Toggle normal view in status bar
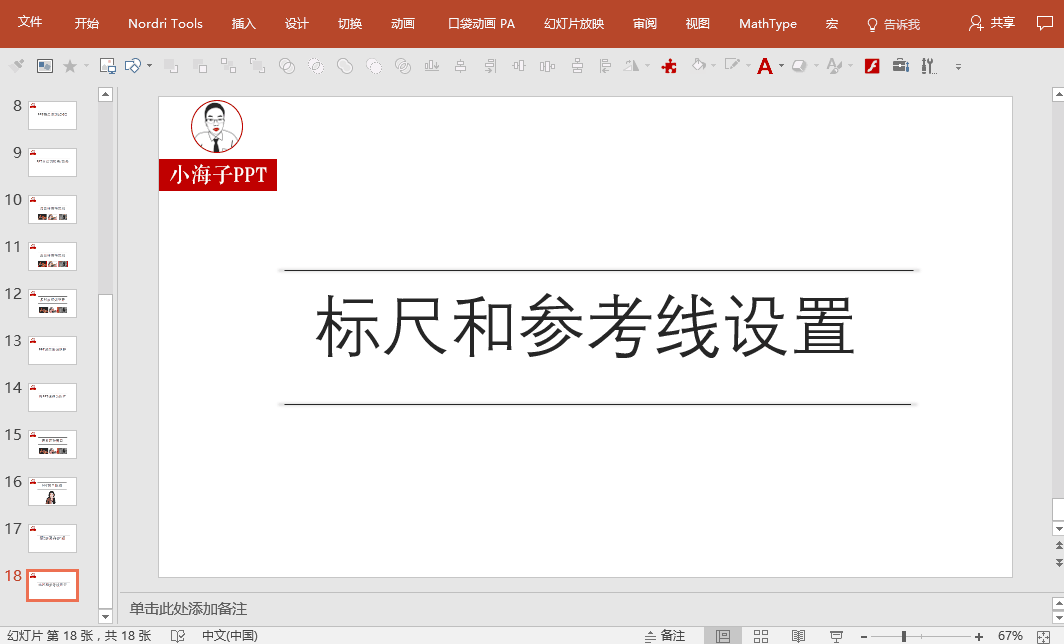The image size is (1064, 644). (x=723, y=636)
